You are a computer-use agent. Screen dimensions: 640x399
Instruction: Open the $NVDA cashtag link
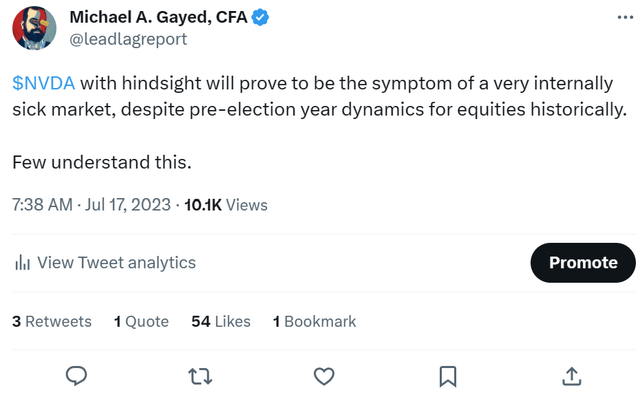point(44,83)
